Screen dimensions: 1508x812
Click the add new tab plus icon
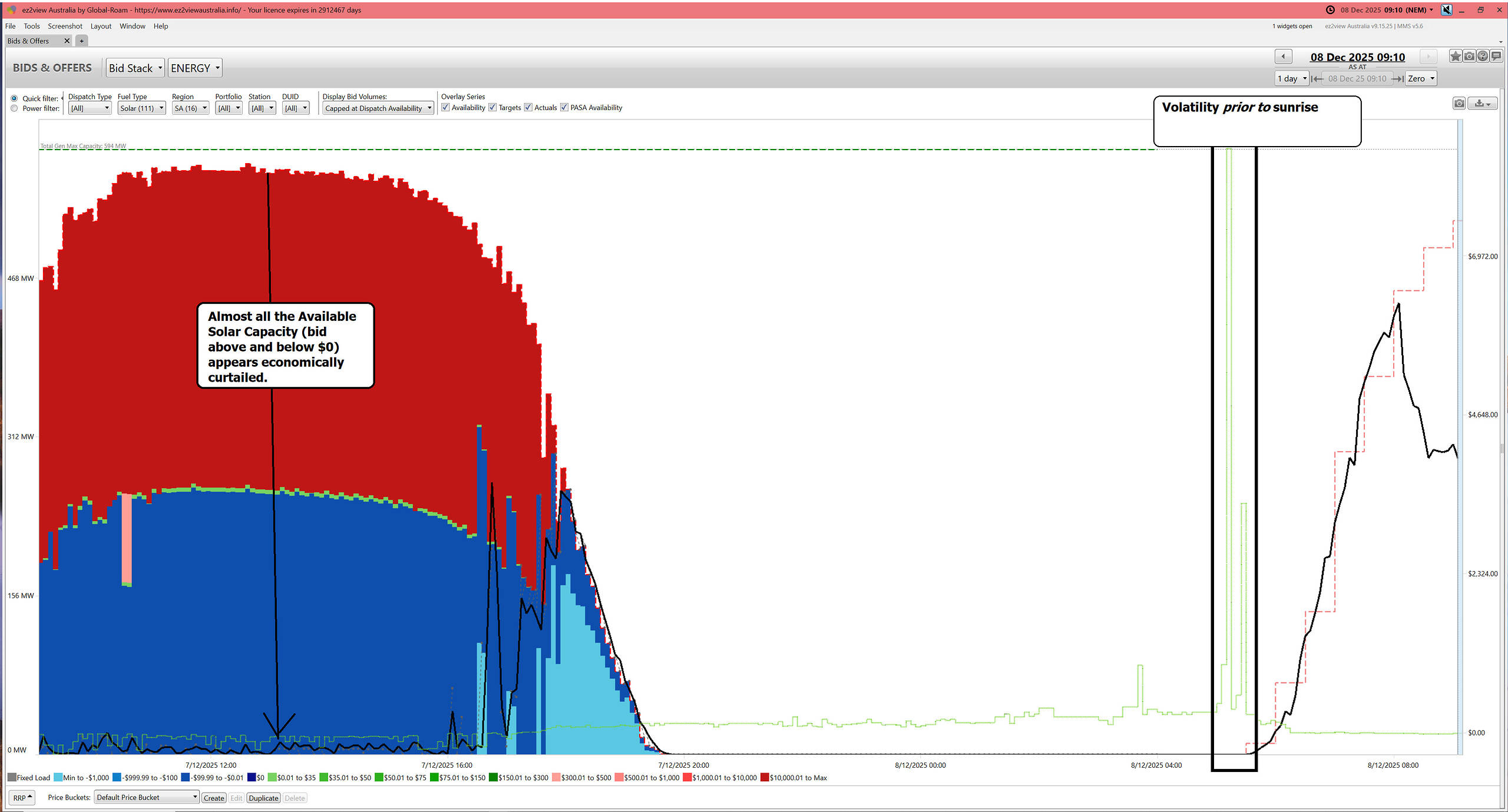[82, 41]
